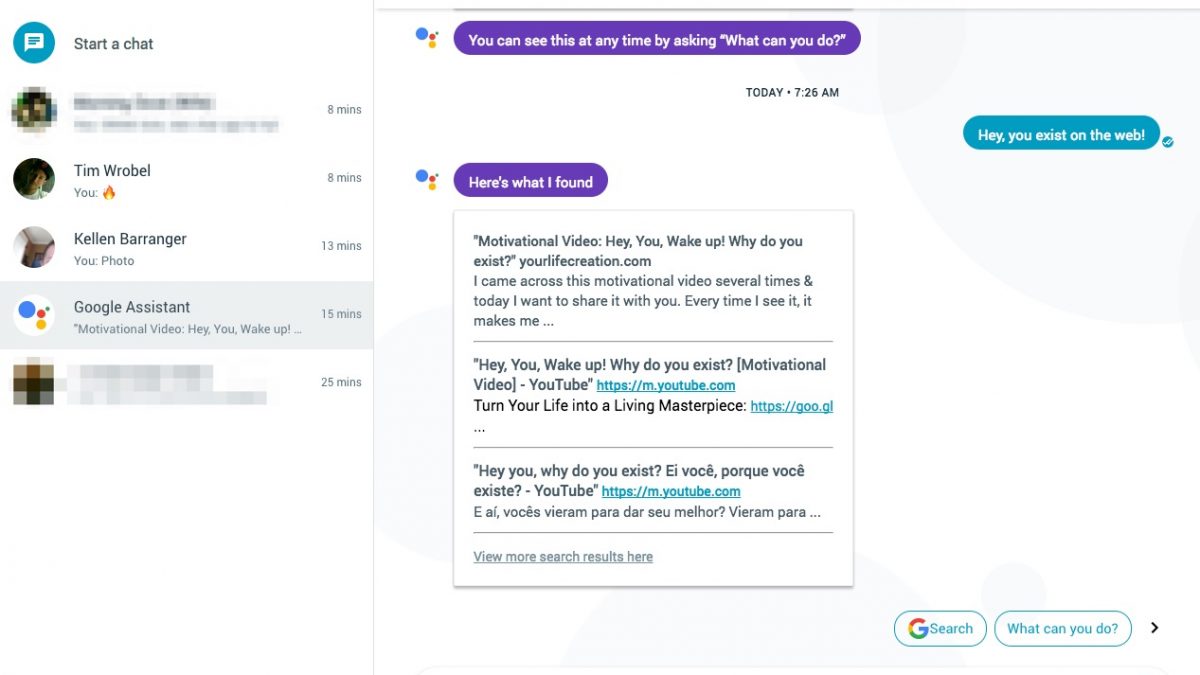This screenshot has width=1200, height=675.
Task: Open m.youtube.com link in third result
Action: click(671, 491)
